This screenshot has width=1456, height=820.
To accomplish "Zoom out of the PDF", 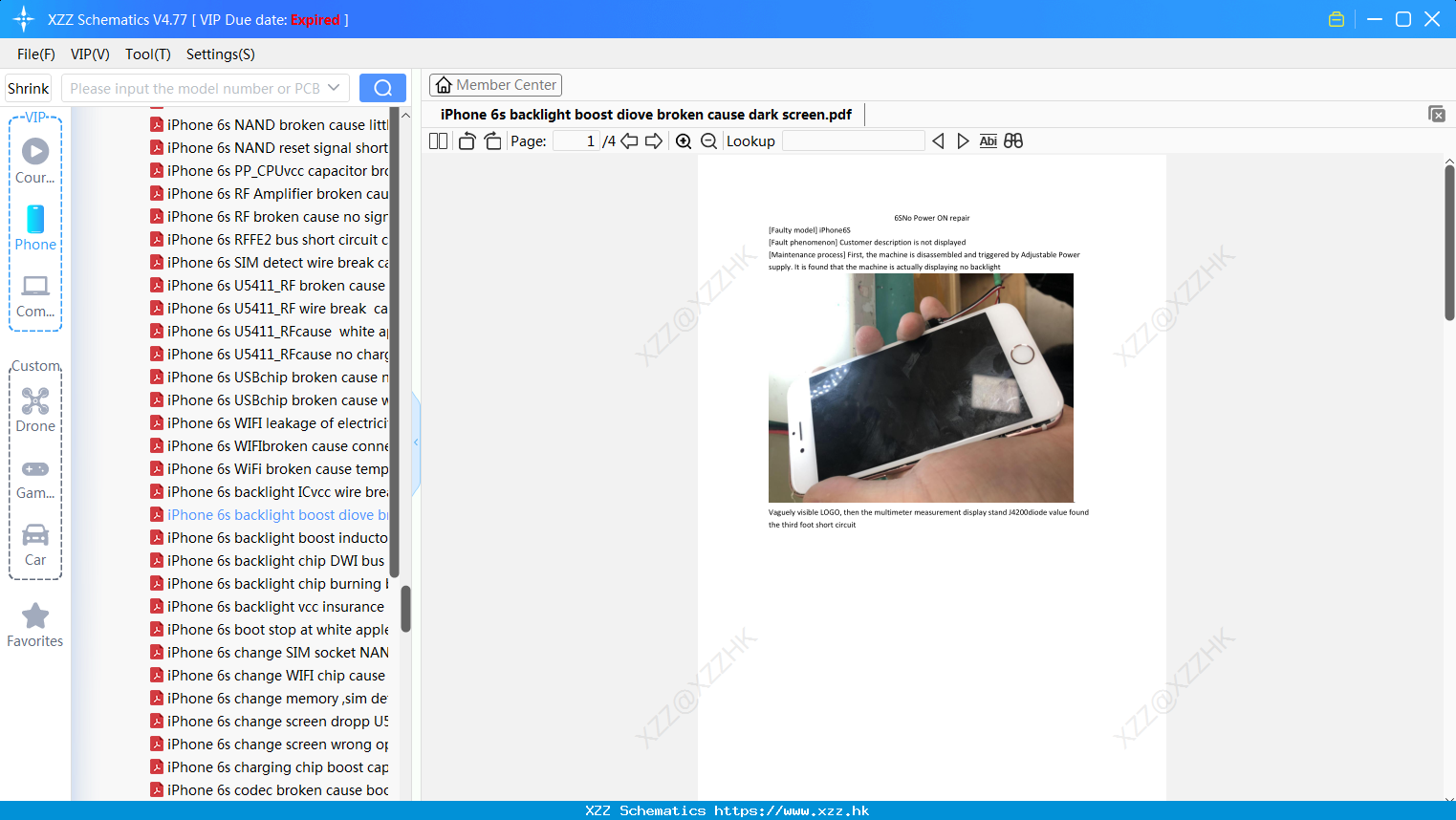I will click(709, 141).
